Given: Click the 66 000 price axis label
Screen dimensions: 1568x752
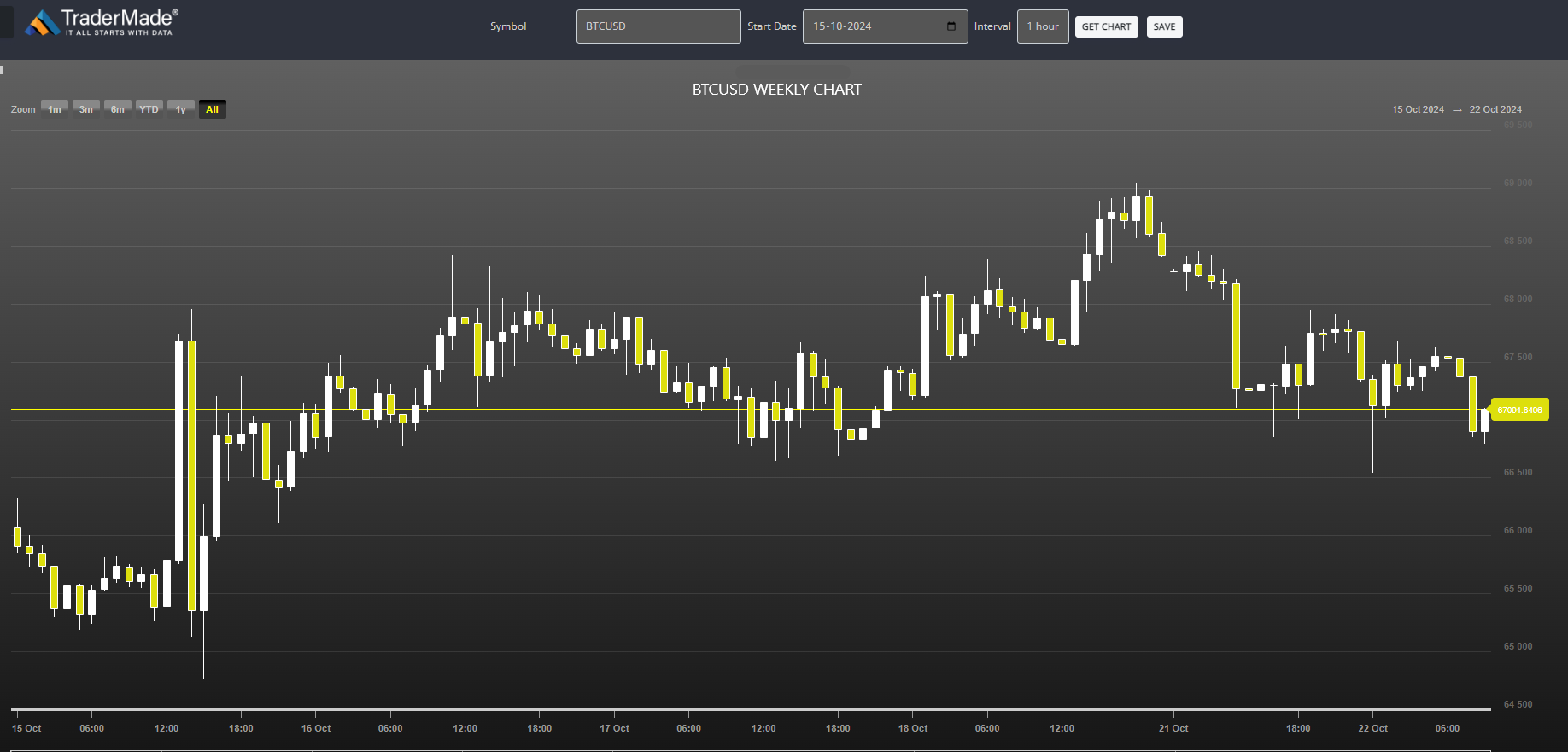Looking at the screenshot, I should pos(1518,530).
